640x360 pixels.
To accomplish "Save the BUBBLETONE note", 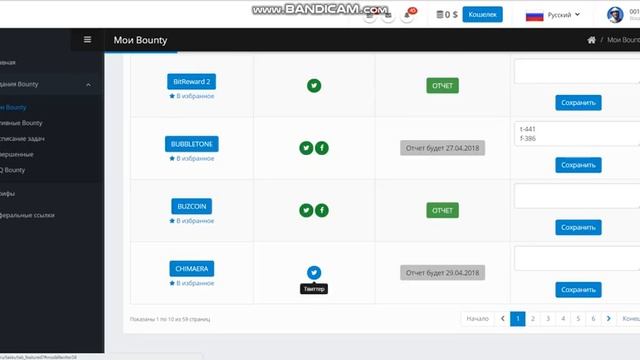I will click(578, 165).
